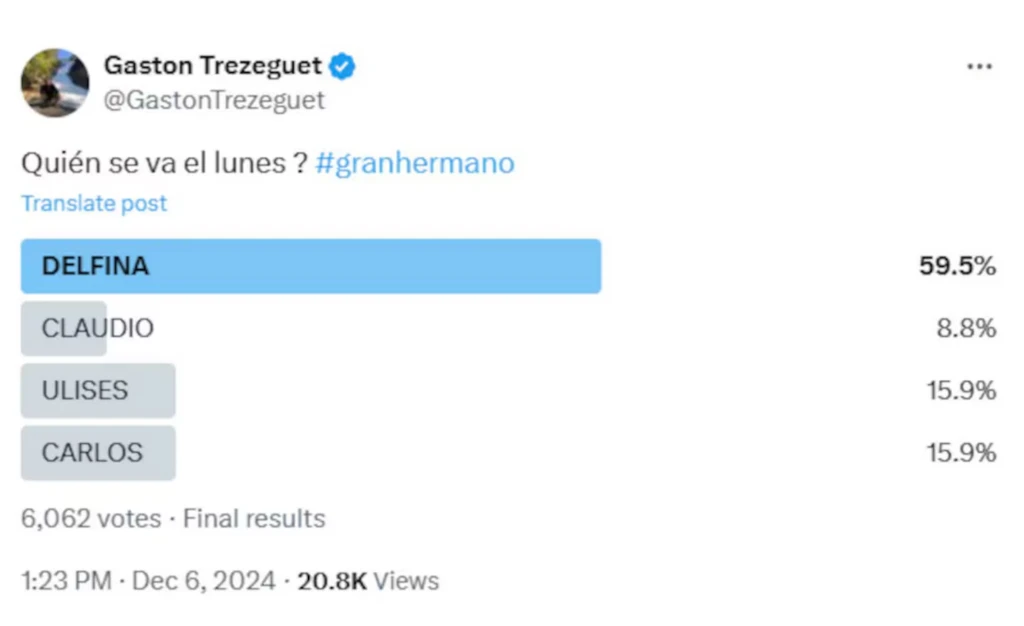This screenshot has width=1024, height=626.
Task: Click the 15.9% result beside CARLOS
Action: (x=961, y=452)
